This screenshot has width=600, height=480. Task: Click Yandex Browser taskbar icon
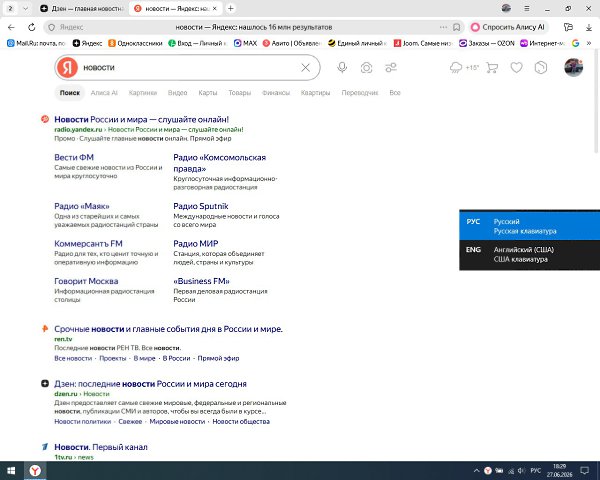[35, 470]
